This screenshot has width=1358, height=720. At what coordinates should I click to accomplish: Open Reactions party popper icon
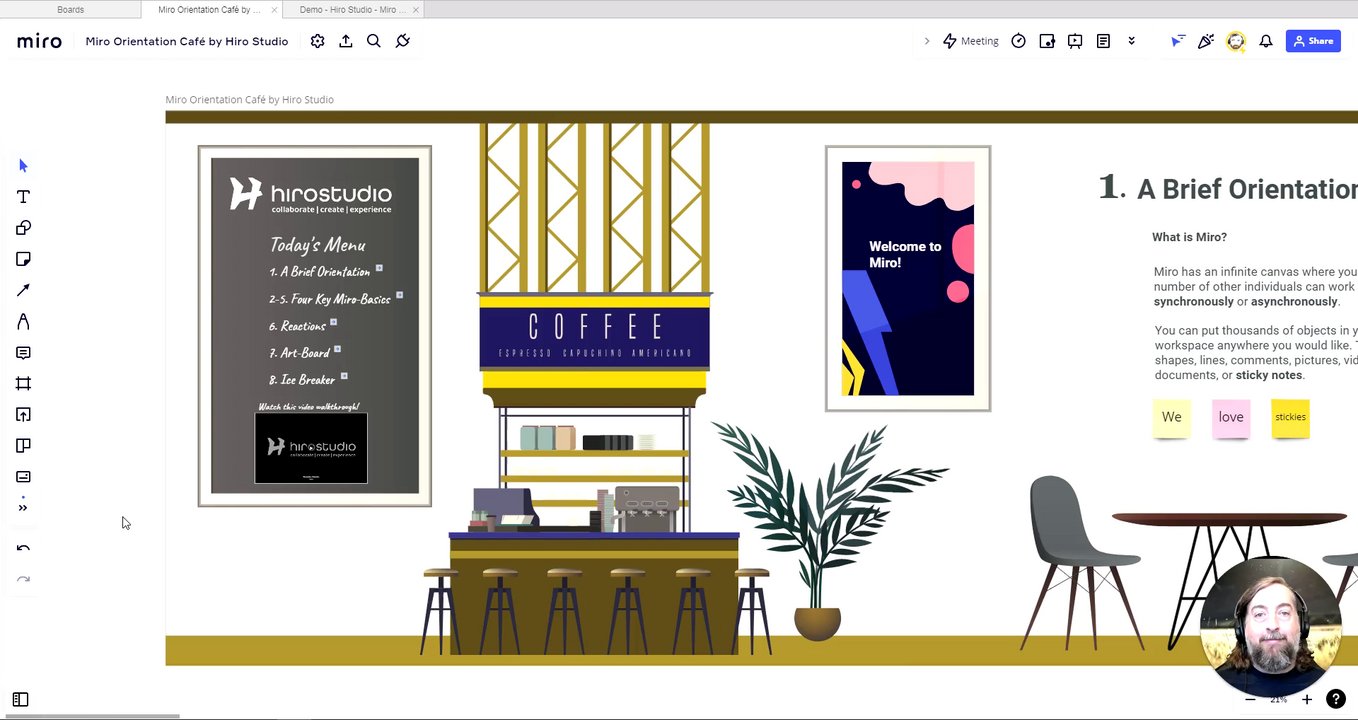1206,41
